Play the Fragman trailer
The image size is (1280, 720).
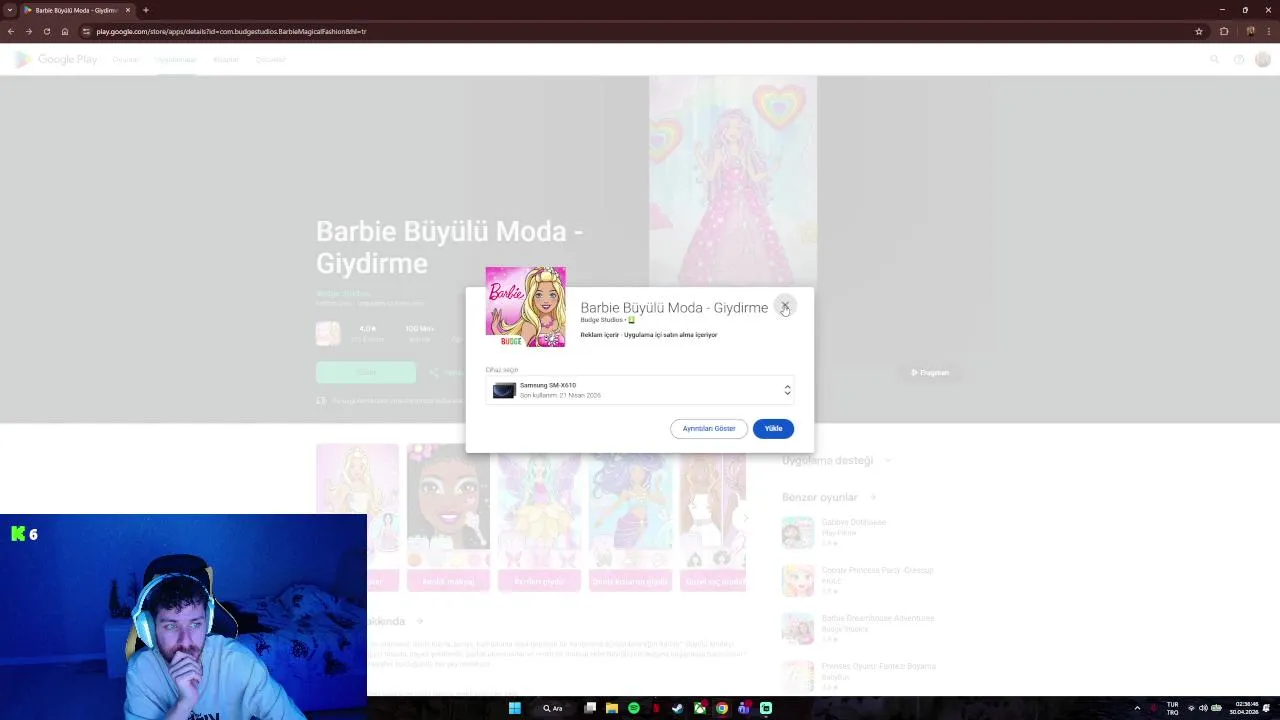click(x=930, y=373)
